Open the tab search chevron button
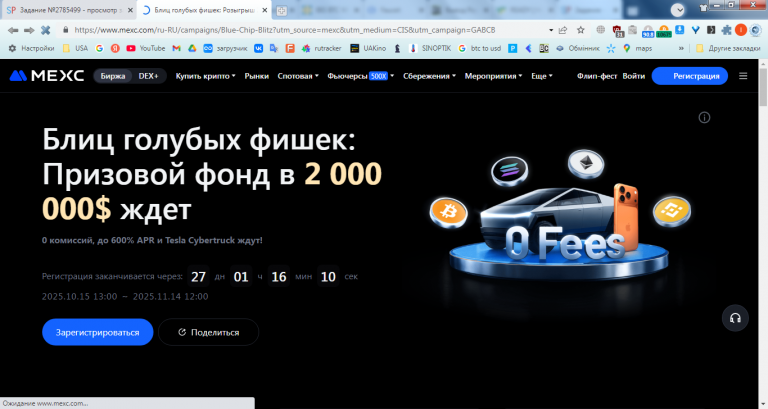 tap(677, 9)
